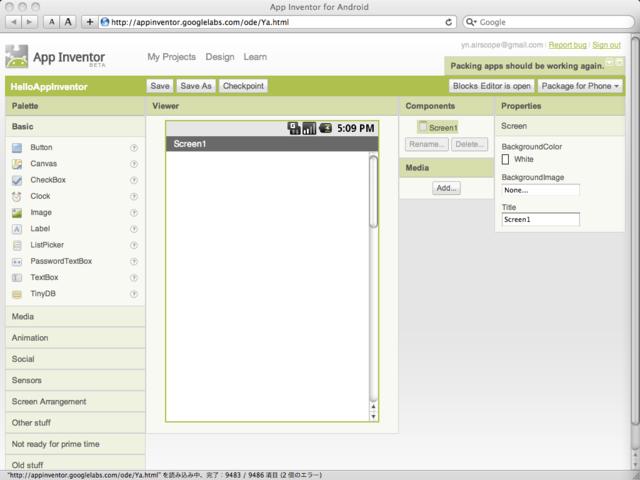The height and width of the screenshot is (480, 640).
Task: Expand the Media palette section
Action: (76, 316)
